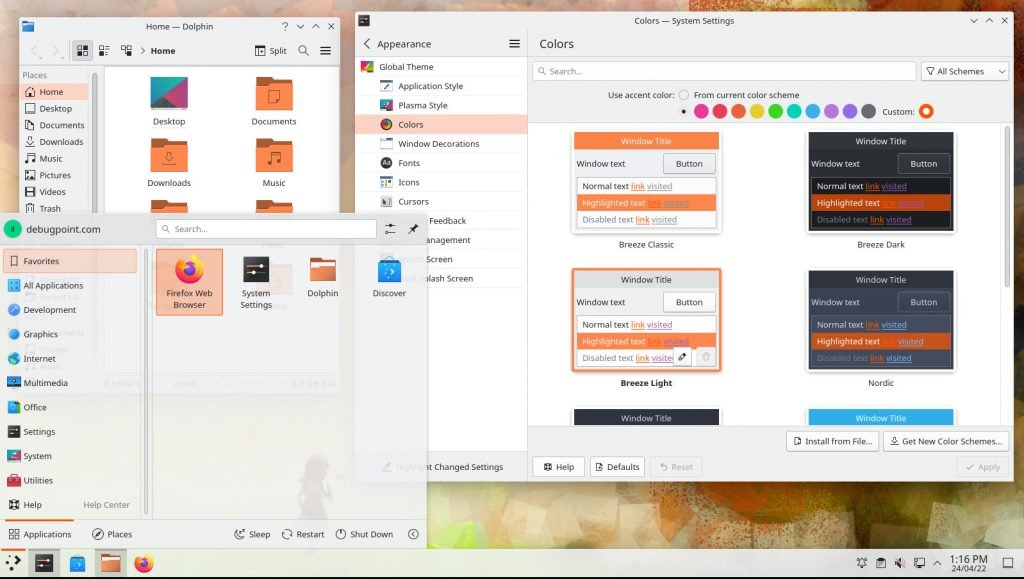
Task: Click the pencil edit icon on Breeze Light
Action: click(682, 357)
